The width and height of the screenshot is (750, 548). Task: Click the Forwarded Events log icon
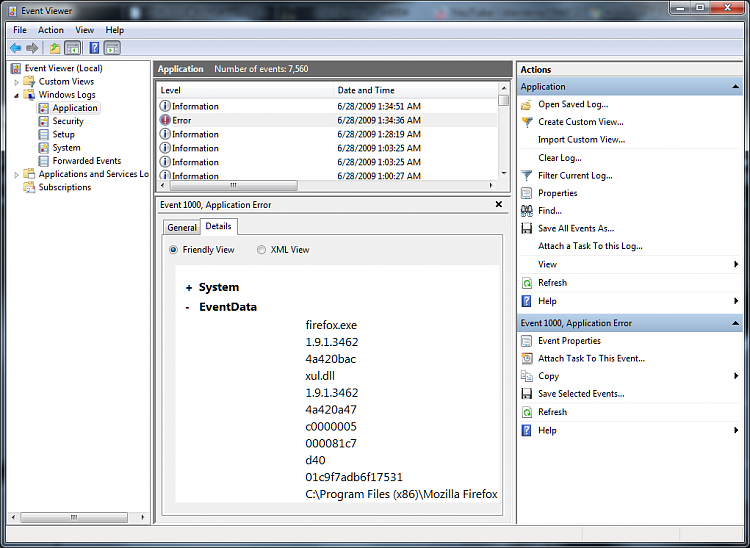click(44, 161)
